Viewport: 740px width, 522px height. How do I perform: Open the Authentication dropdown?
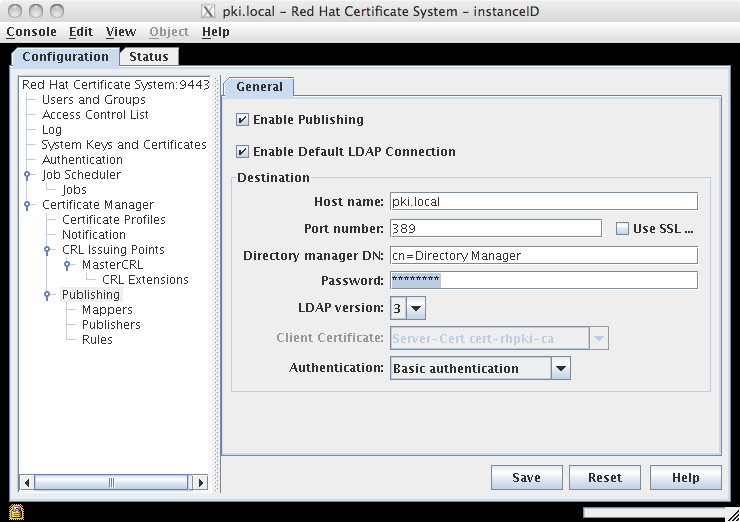click(561, 368)
